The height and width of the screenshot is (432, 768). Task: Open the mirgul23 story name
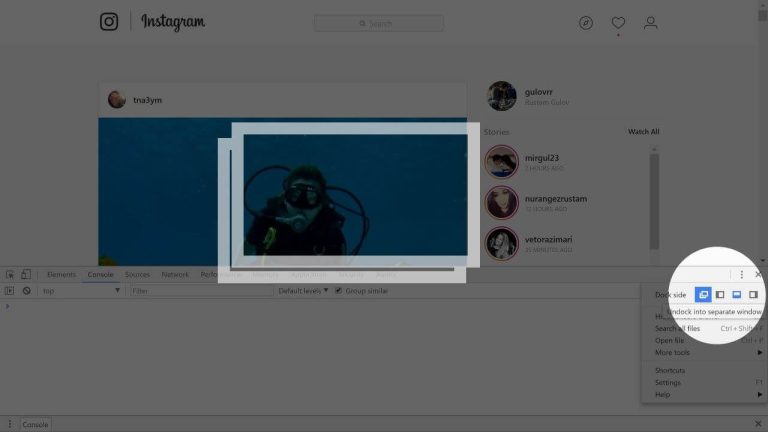(x=542, y=158)
